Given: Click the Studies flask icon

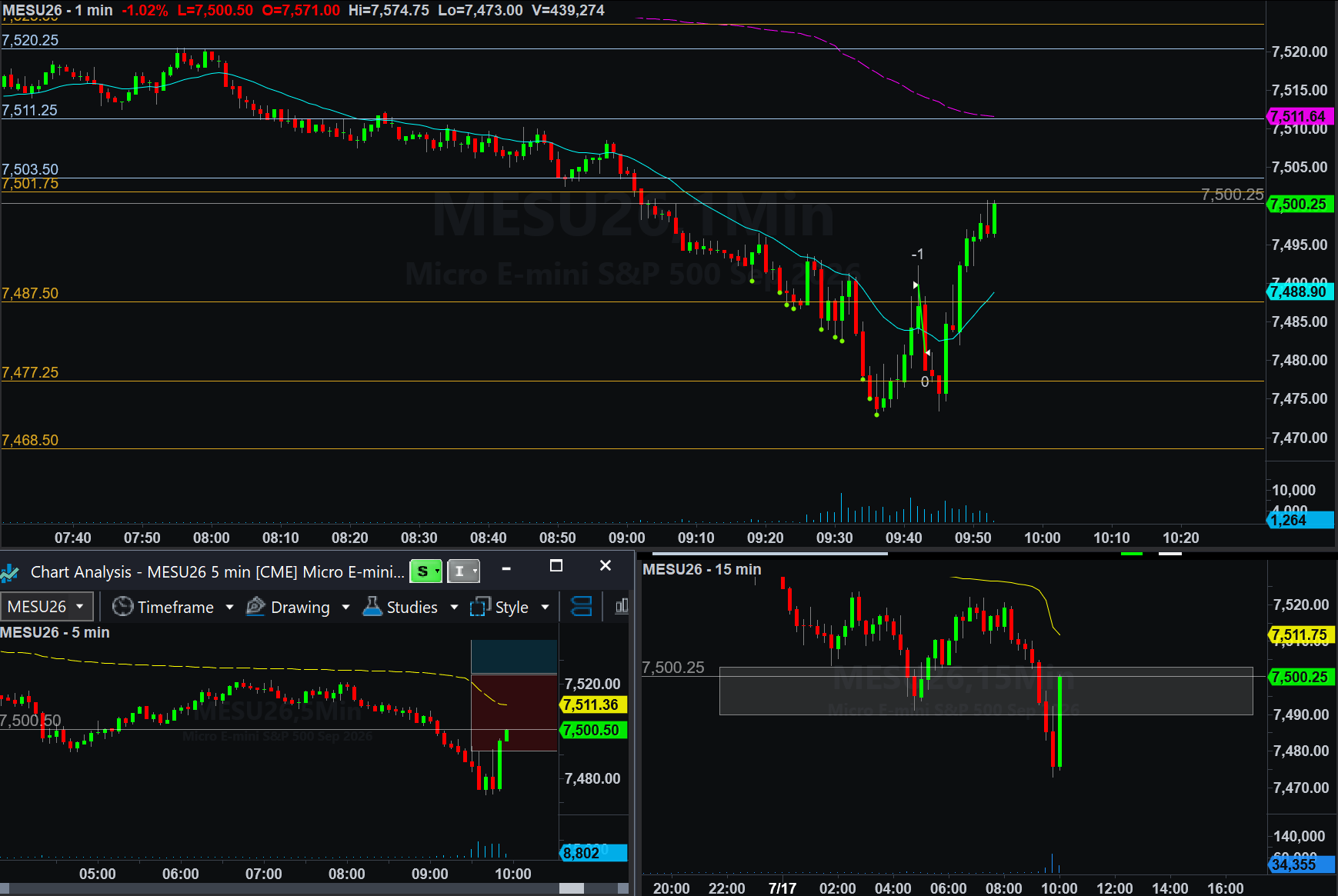Looking at the screenshot, I should (x=372, y=606).
